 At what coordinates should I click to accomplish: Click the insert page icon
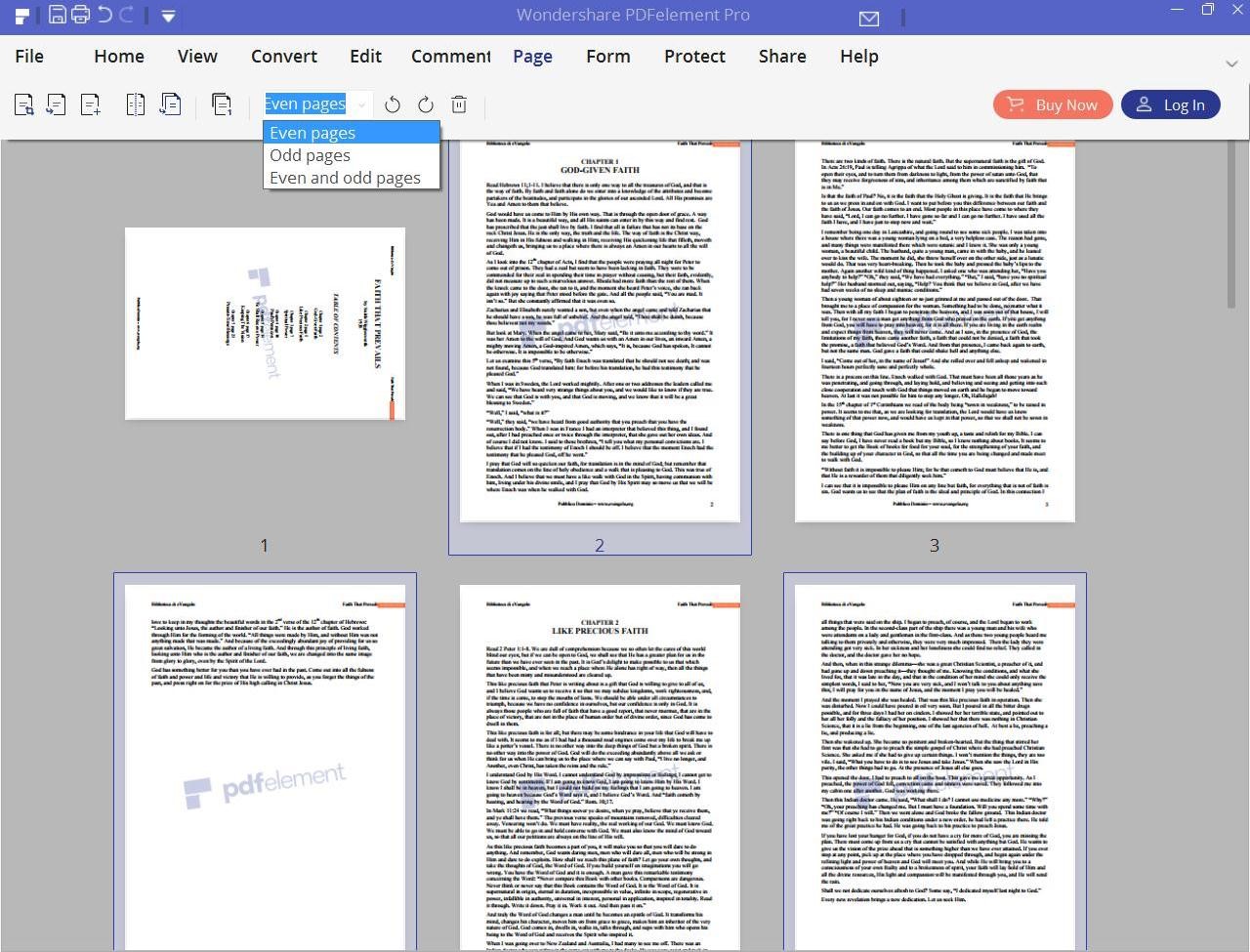(90, 104)
